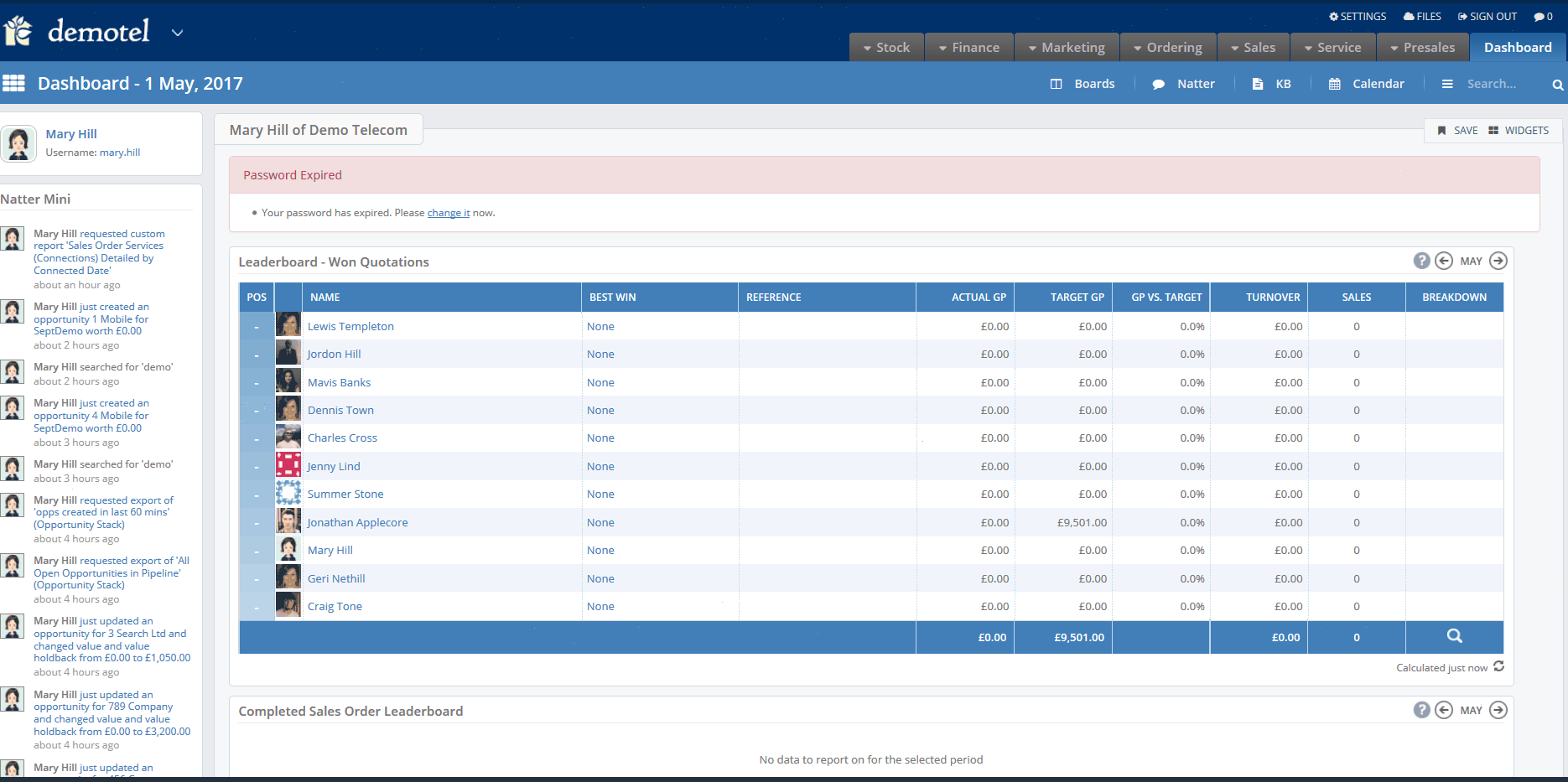Image resolution: width=1568 pixels, height=782 pixels.
Task: Click the Boards columns icon
Action: (x=1056, y=84)
